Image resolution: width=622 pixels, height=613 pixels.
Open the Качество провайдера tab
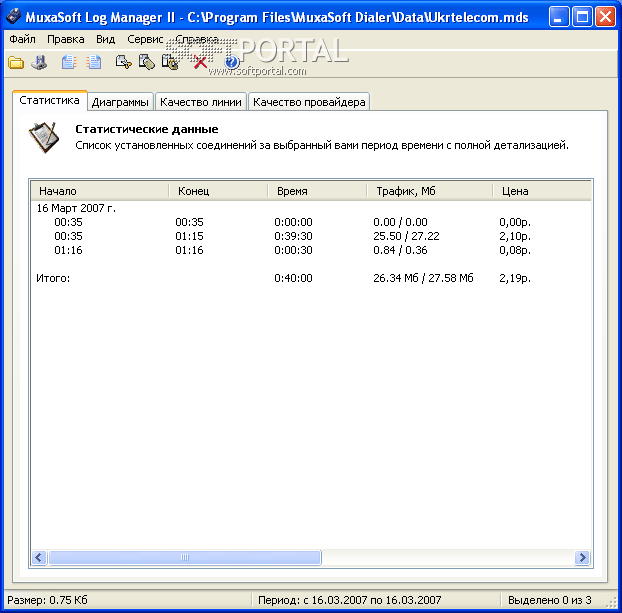click(309, 102)
